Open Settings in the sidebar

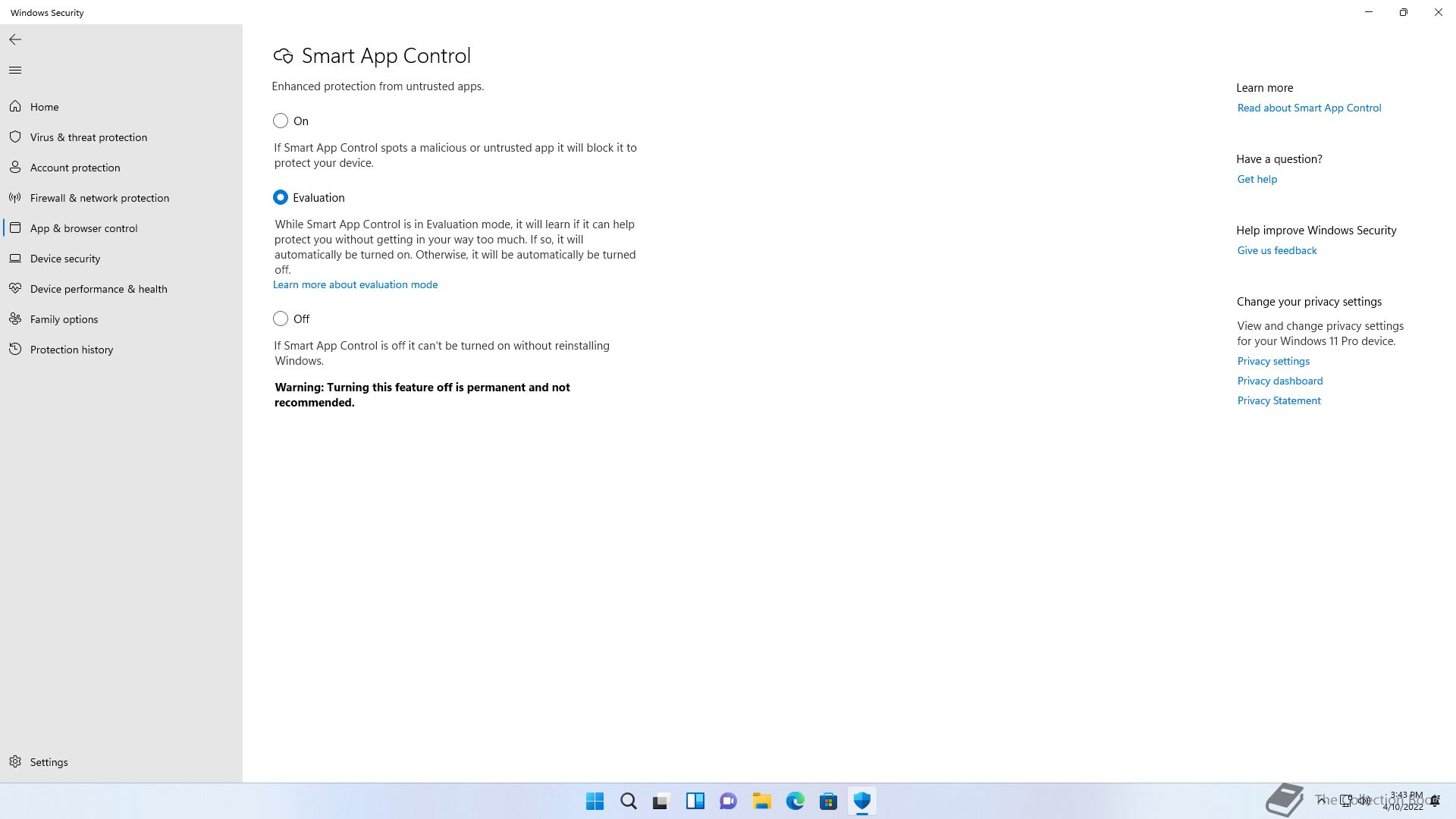[x=121, y=762]
